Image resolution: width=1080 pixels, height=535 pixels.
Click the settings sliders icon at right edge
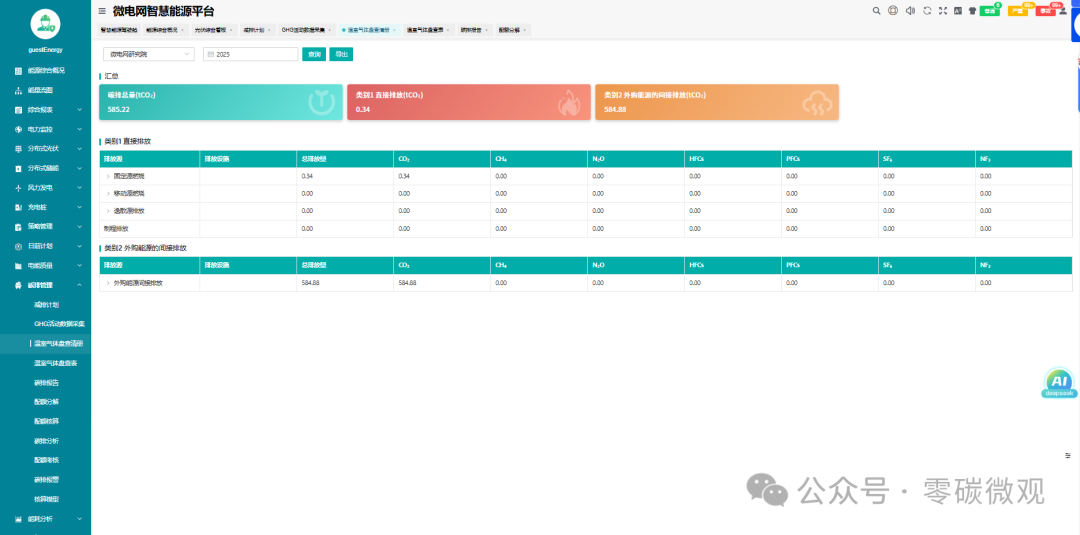point(1068,455)
